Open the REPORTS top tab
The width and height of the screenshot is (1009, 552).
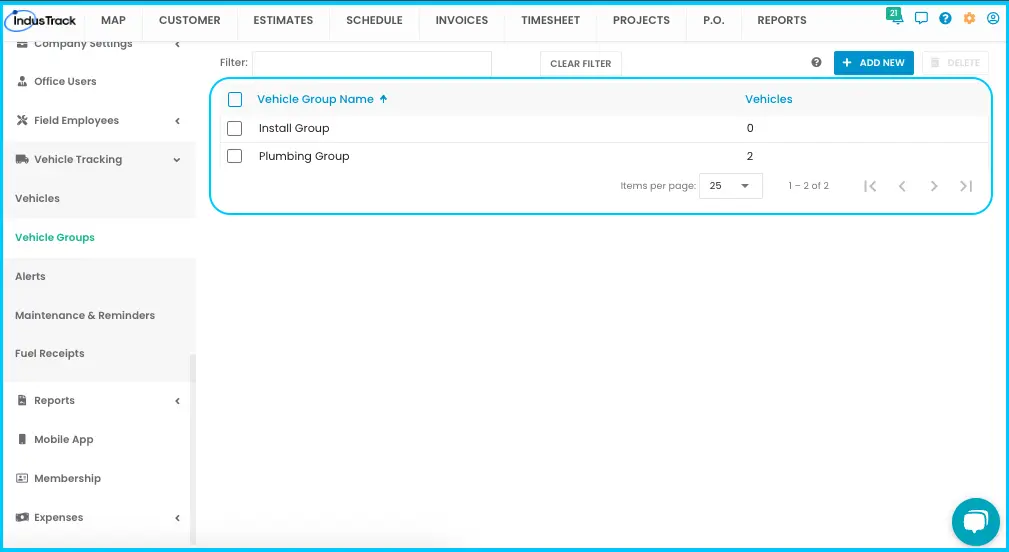[x=781, y=20]
